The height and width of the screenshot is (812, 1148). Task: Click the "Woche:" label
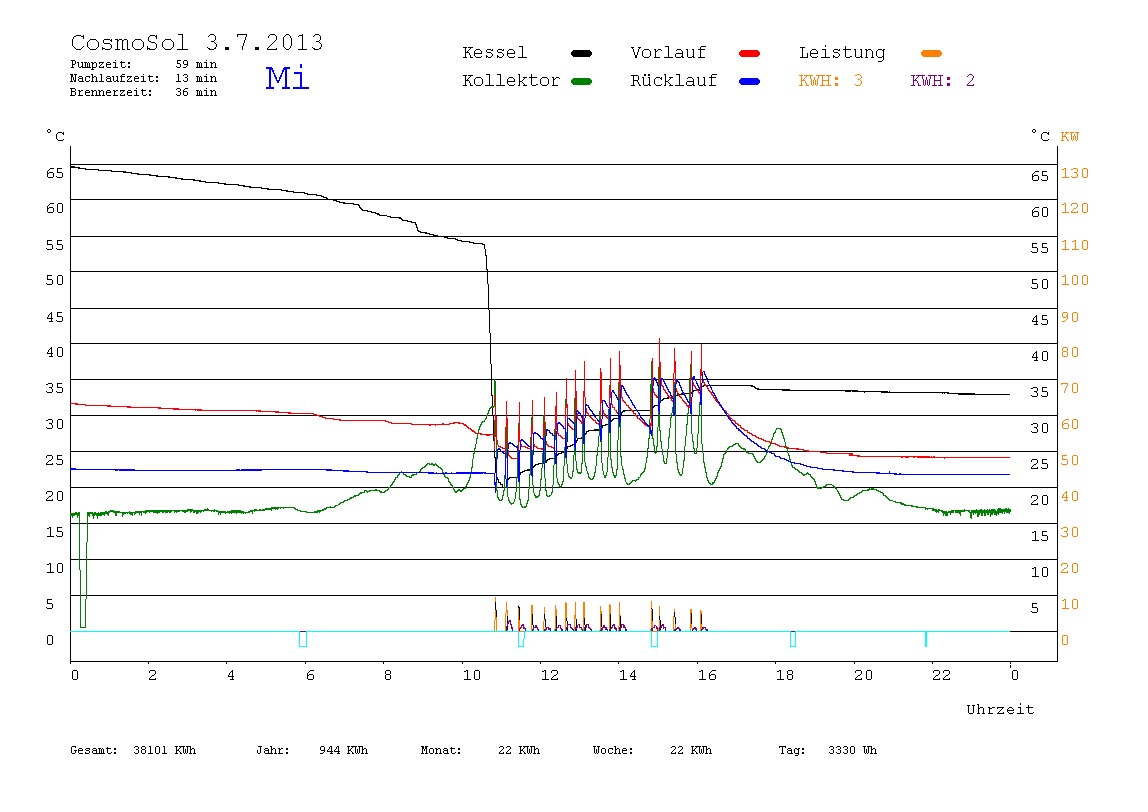tap(613, 750)
